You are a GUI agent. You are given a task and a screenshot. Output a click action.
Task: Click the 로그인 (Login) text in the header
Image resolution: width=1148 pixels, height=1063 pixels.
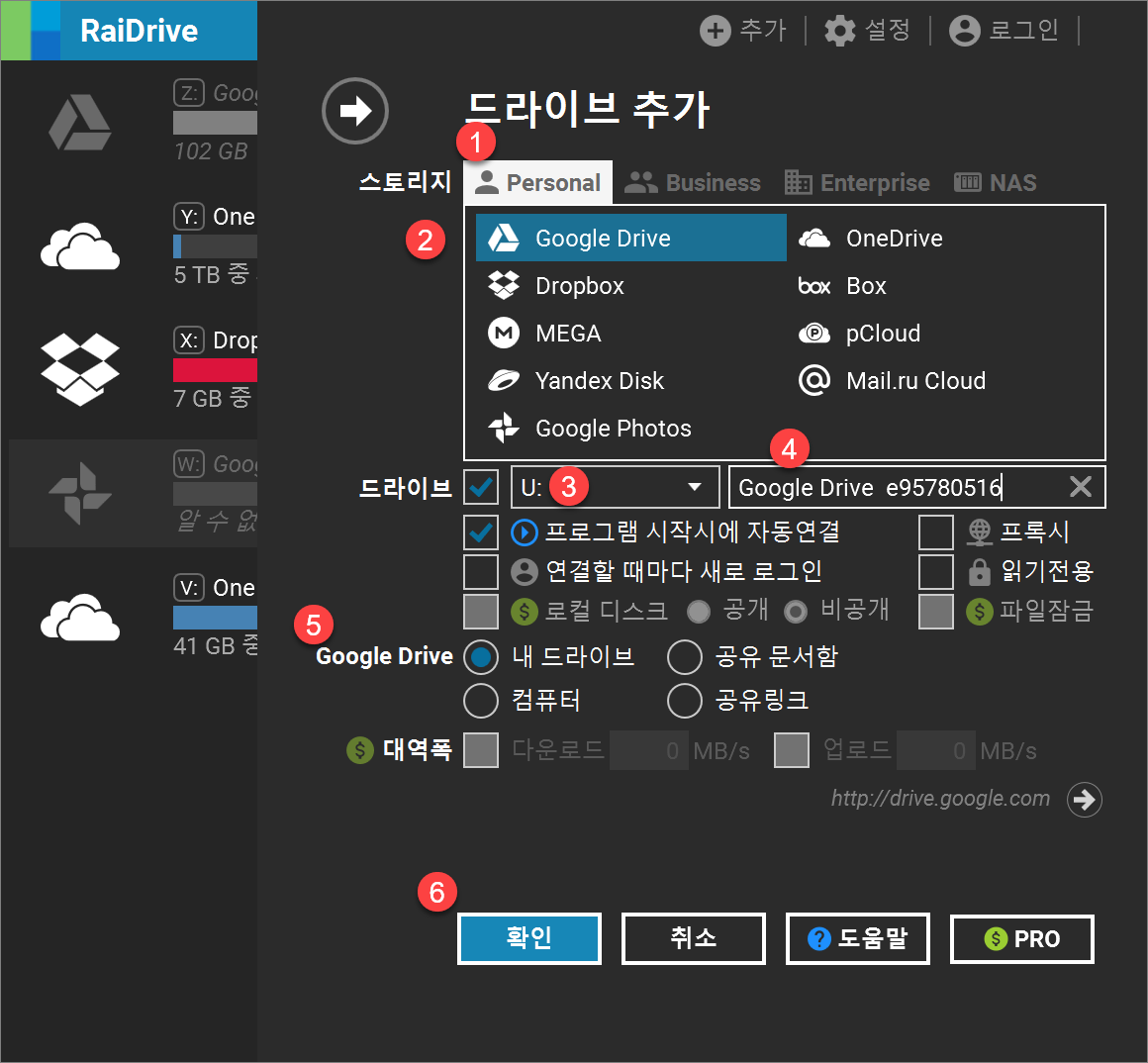pyautogui.click(x=1023, y=31)
